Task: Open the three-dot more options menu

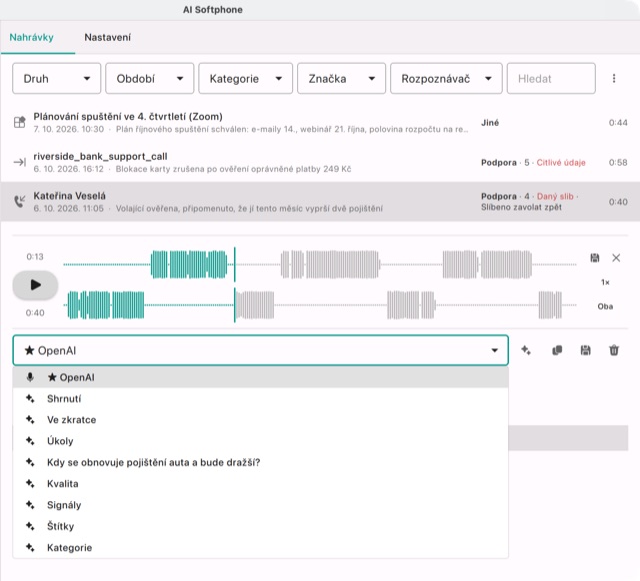Action: click(x=613, y=78)
